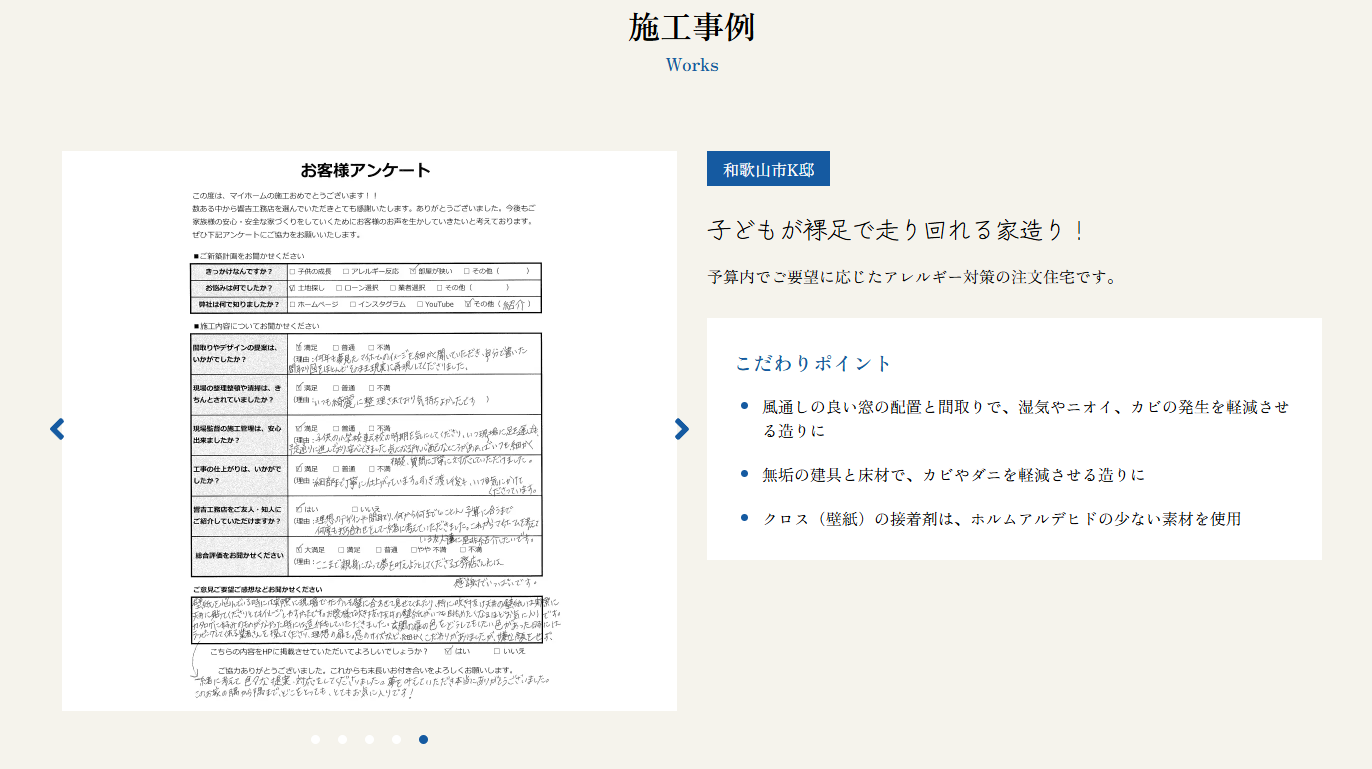The image size is (1372, 769).
Task: Click the previous slide left arrow
Action: click(57, 429)
